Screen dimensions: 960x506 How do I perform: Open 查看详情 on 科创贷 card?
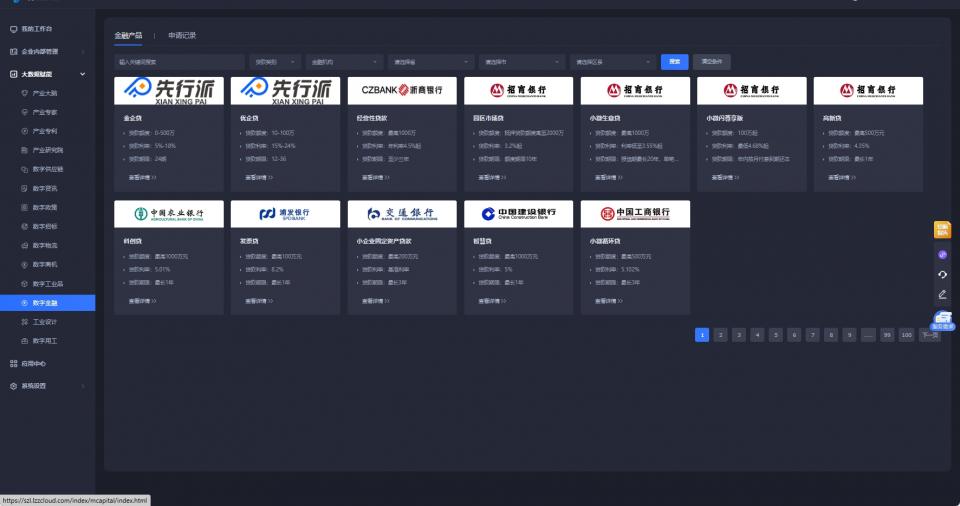point(142,301)
